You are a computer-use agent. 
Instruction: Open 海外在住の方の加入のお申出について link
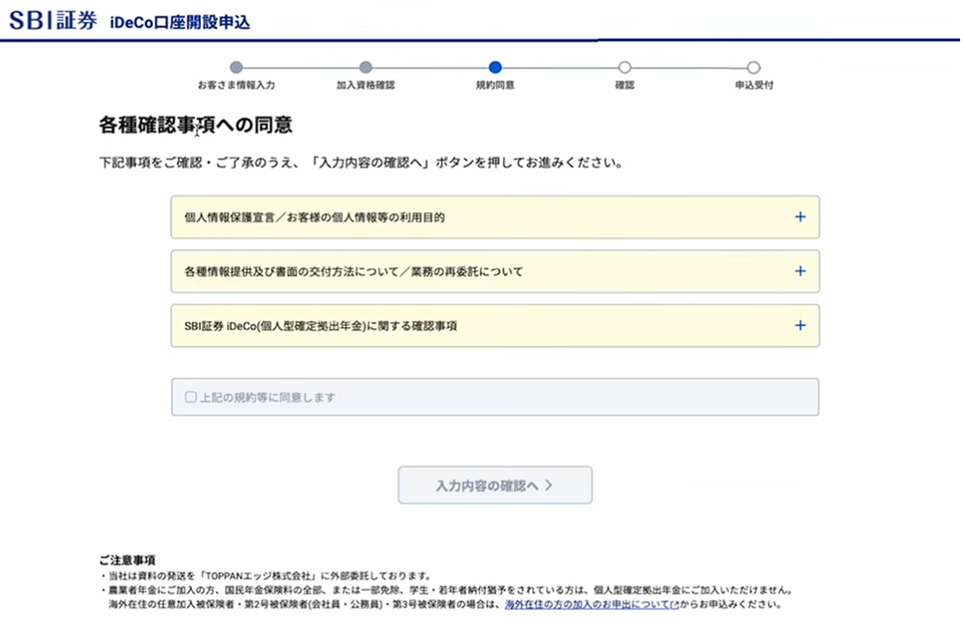coord(587,605)
